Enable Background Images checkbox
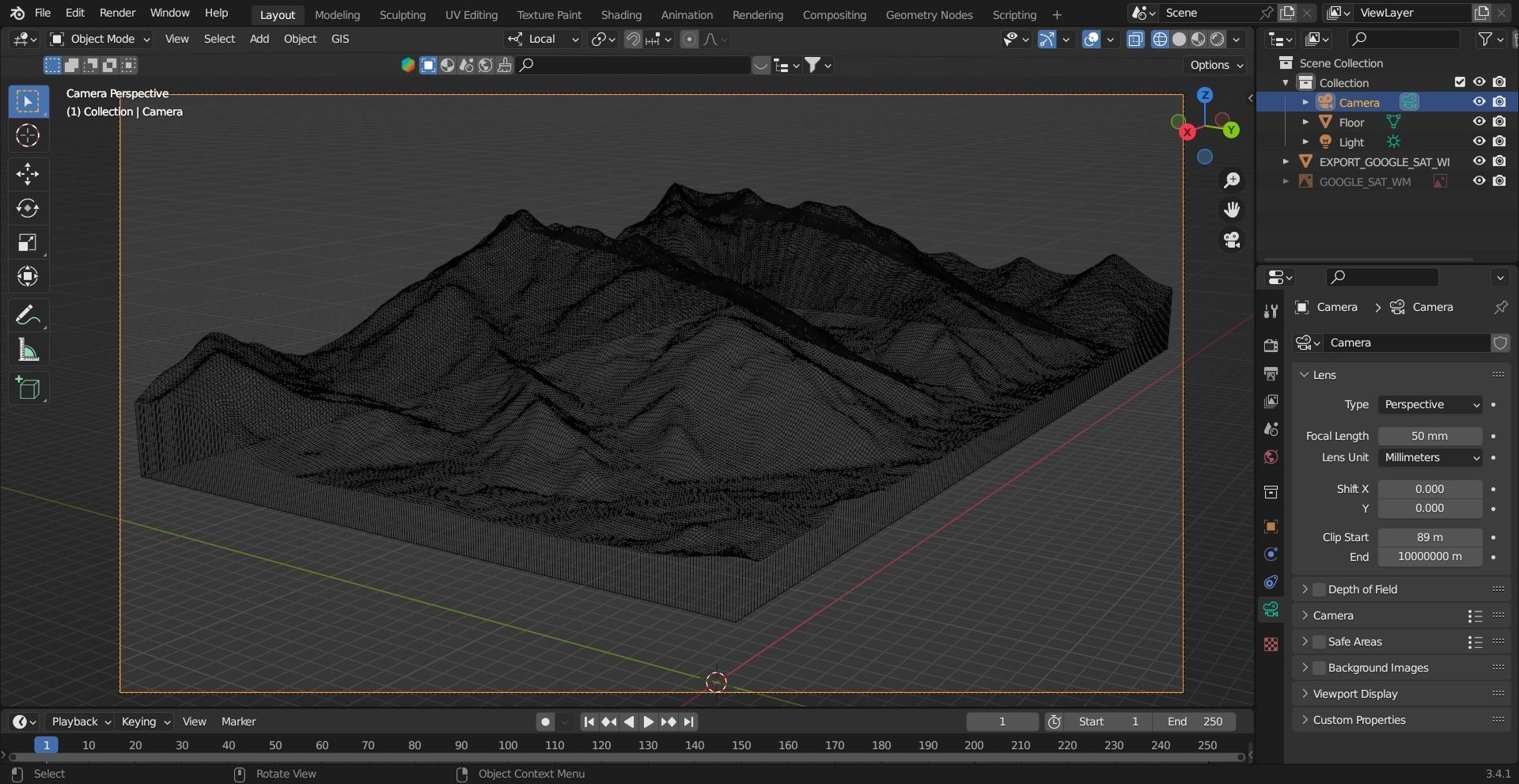Screen dimensions: 1519x784 coord(1319,668)
